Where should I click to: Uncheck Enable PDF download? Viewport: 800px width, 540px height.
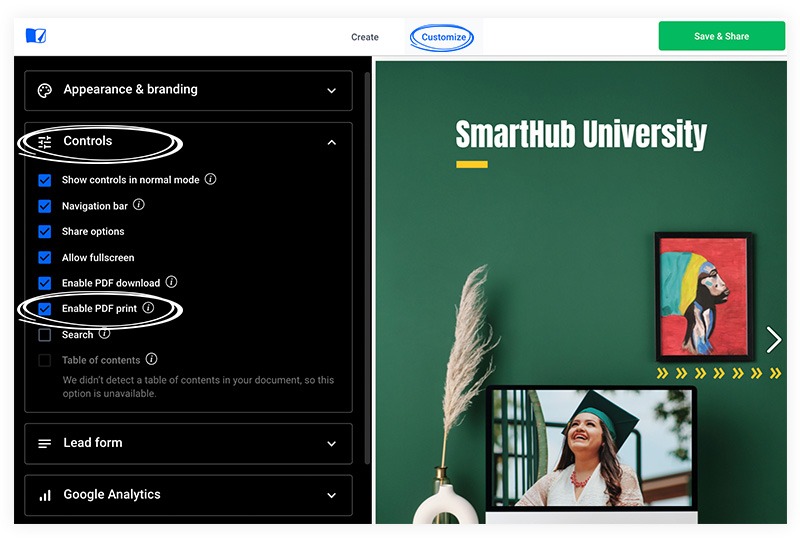click(45, 283)
